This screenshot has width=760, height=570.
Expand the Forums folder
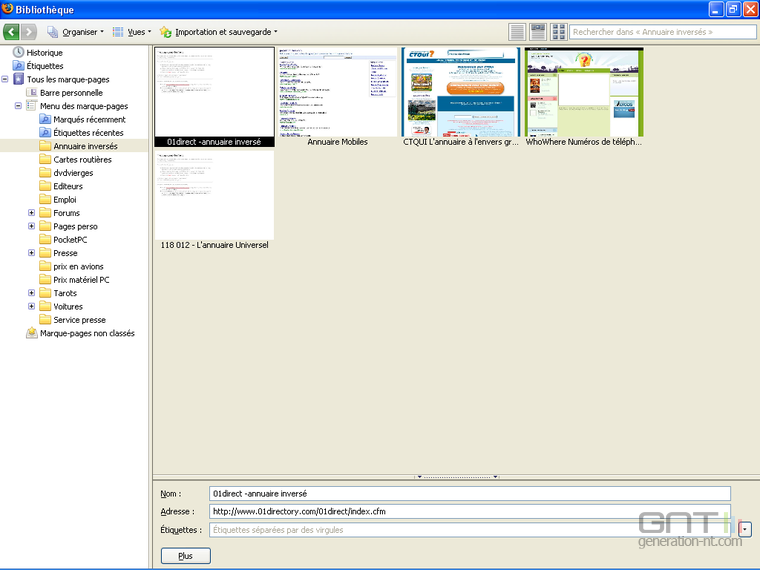[x=32, y=213]
